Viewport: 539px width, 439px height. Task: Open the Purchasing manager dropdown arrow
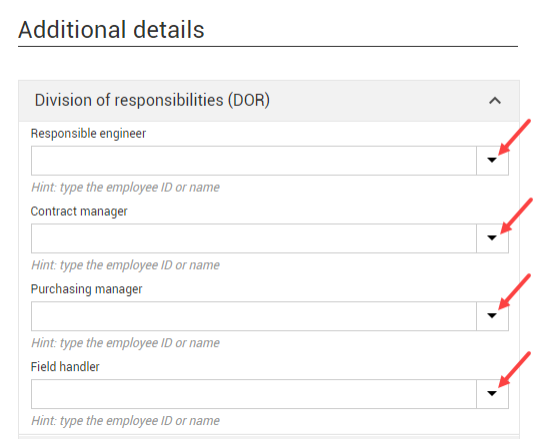492,316
